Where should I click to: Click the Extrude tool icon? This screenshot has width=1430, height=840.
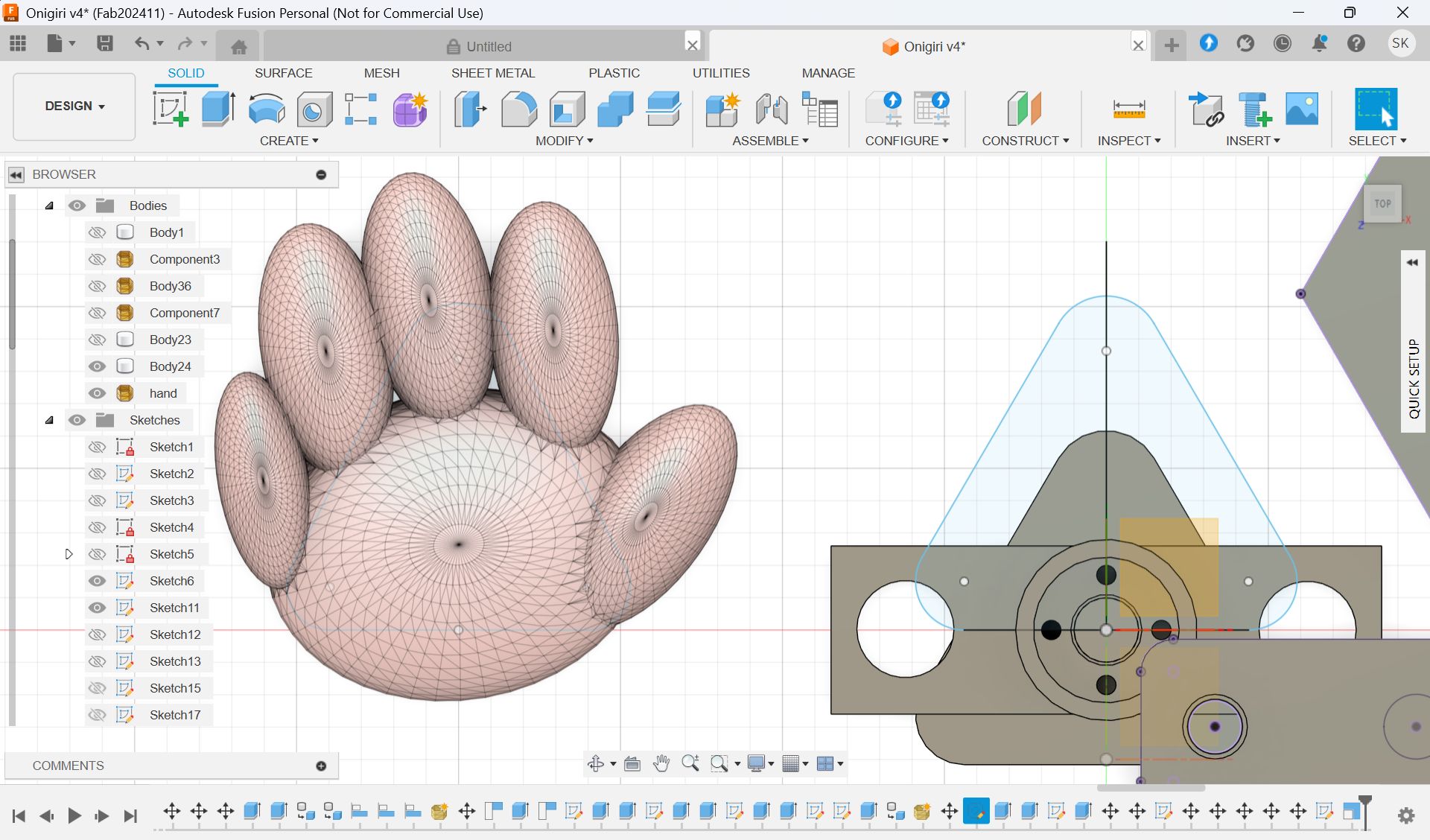(218, 109)
